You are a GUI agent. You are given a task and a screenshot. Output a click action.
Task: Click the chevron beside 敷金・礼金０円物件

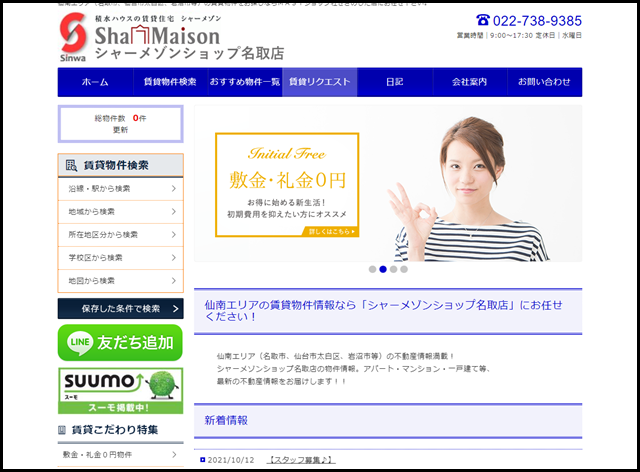[174, 454]
